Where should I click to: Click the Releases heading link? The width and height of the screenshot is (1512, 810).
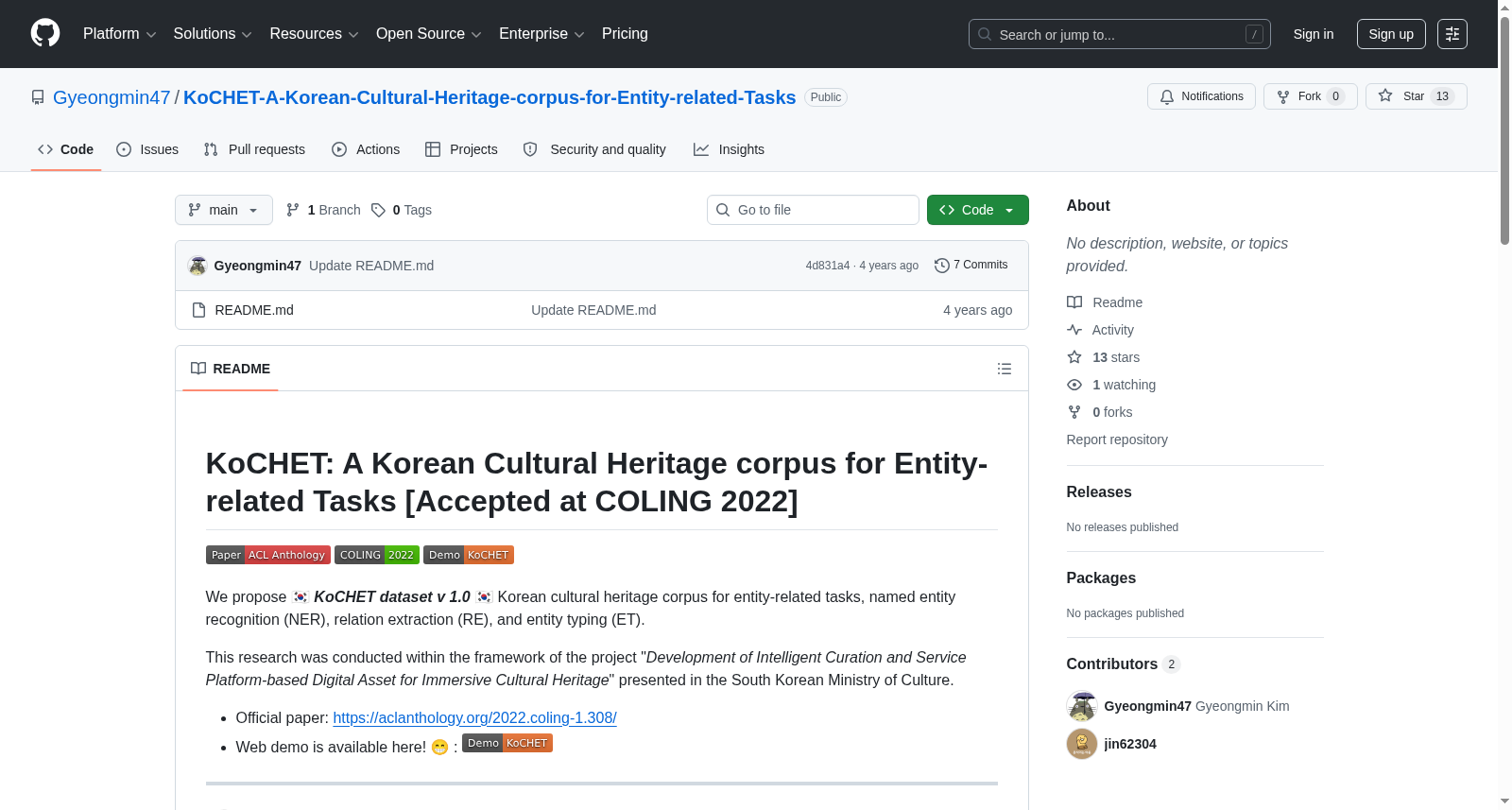click(x=1099, y=491)
